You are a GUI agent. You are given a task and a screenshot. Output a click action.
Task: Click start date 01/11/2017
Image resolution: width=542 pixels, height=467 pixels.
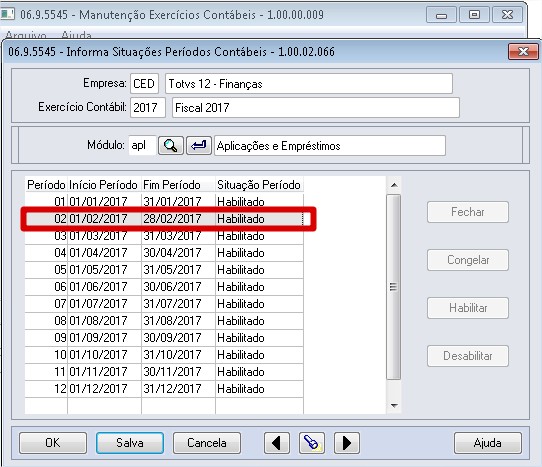click(99, 372)
